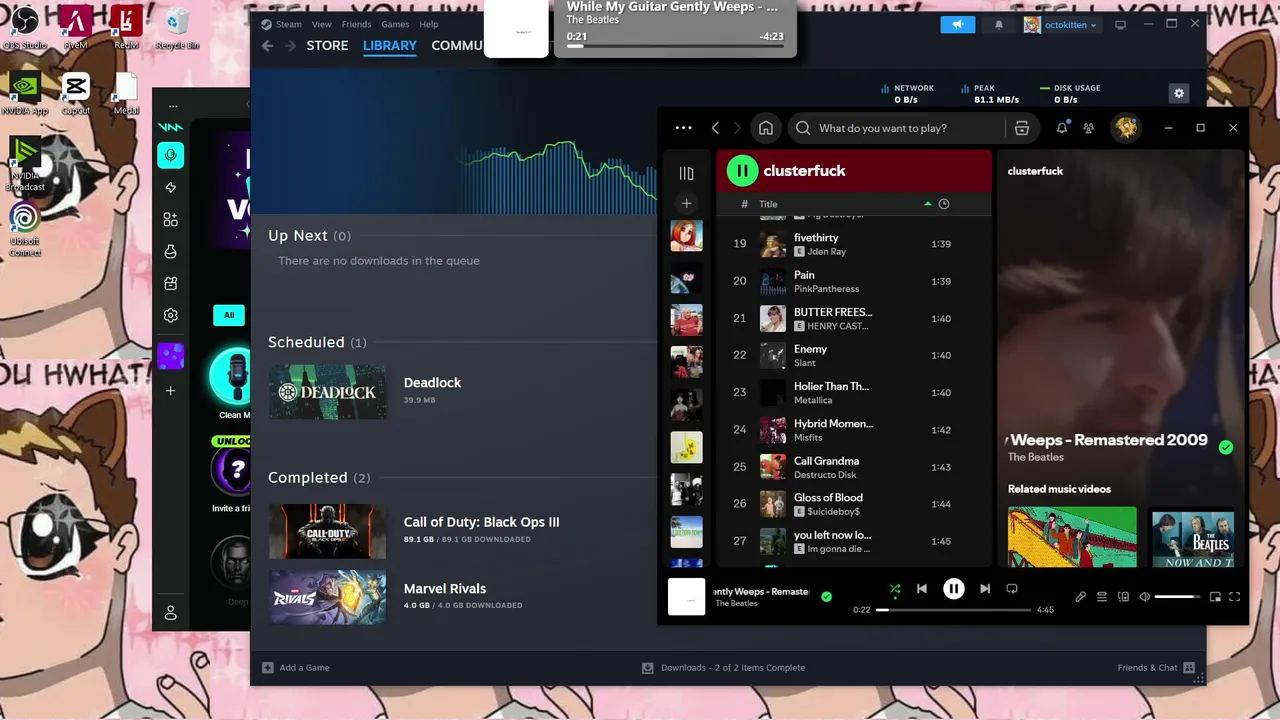Enter Spotify fullscreen view
The width and height of the screenshot is (1280, 720).
1235,597
